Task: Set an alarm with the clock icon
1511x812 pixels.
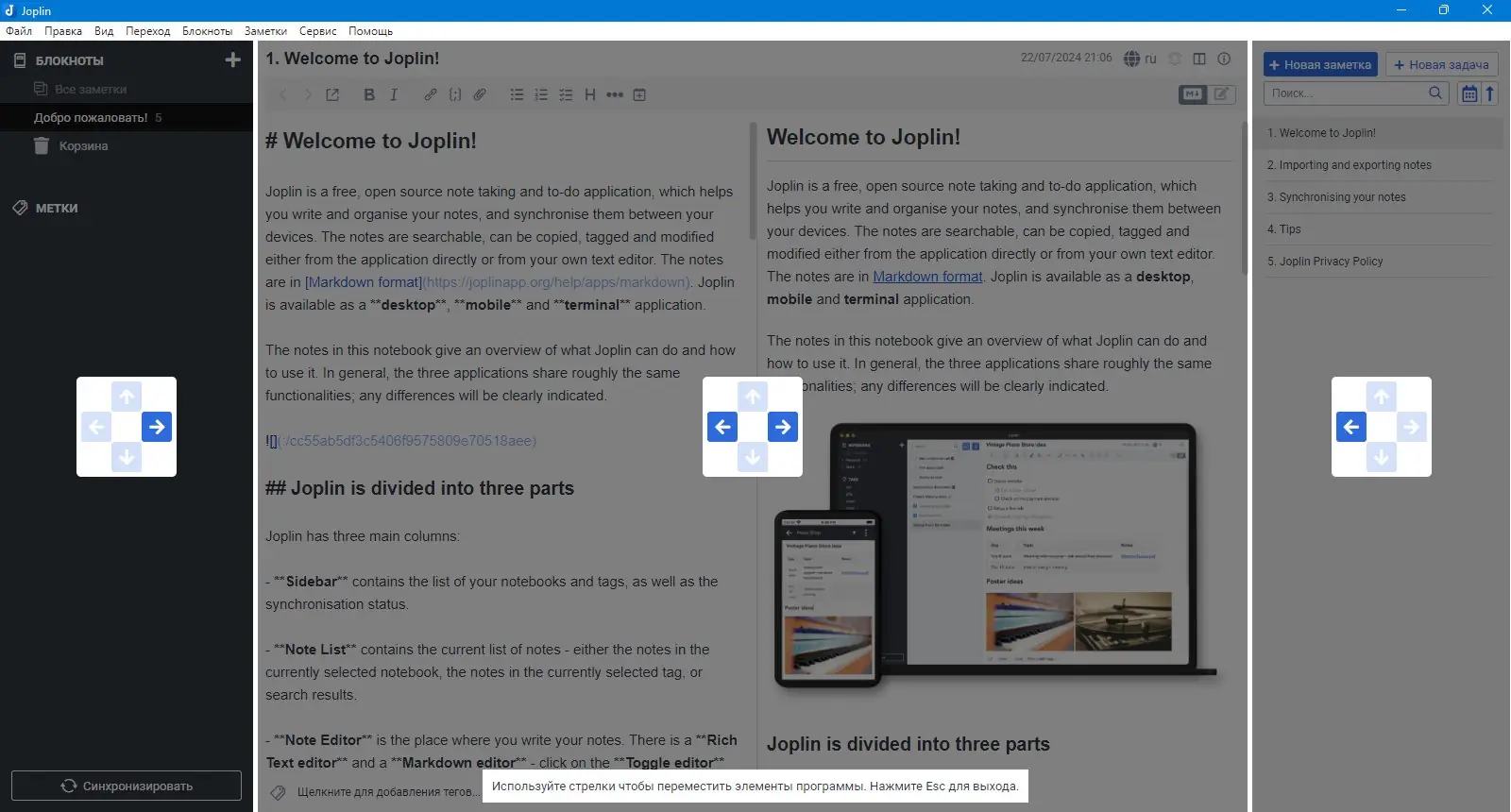Action: (1175, 59)
